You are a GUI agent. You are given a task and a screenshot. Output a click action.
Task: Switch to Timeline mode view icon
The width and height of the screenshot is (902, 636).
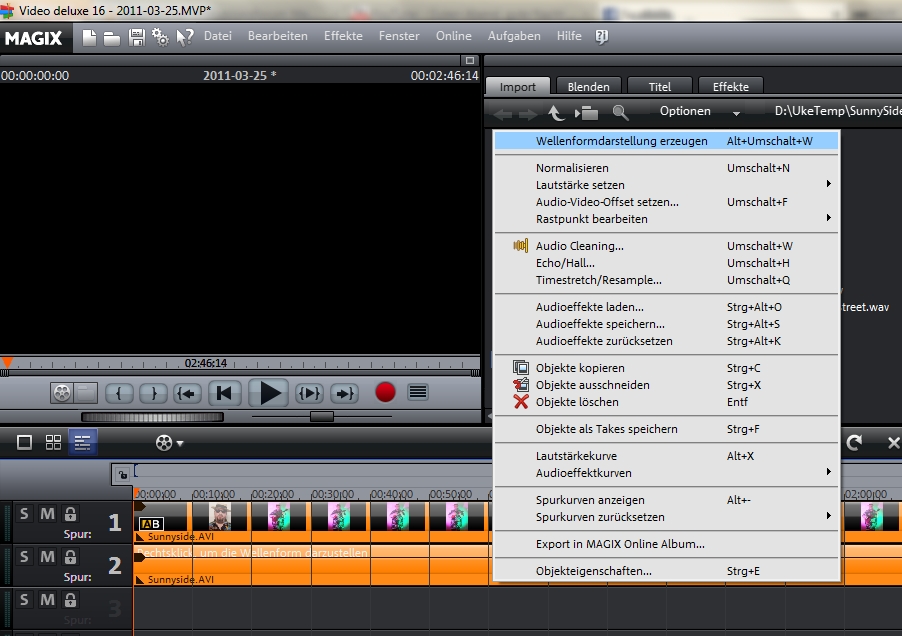tap(83, 442)
